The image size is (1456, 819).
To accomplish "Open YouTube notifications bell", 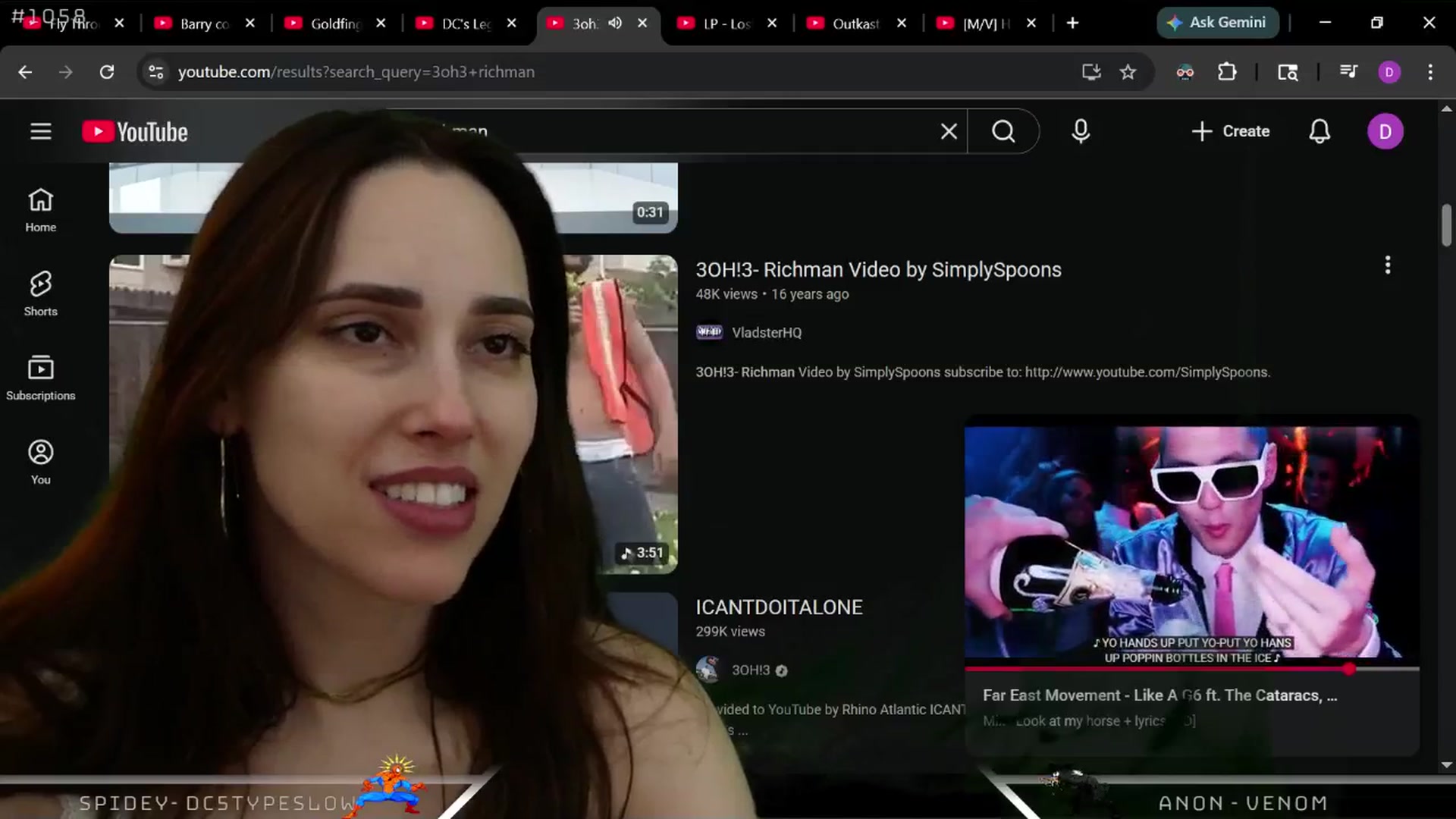I will [1319, 131].
